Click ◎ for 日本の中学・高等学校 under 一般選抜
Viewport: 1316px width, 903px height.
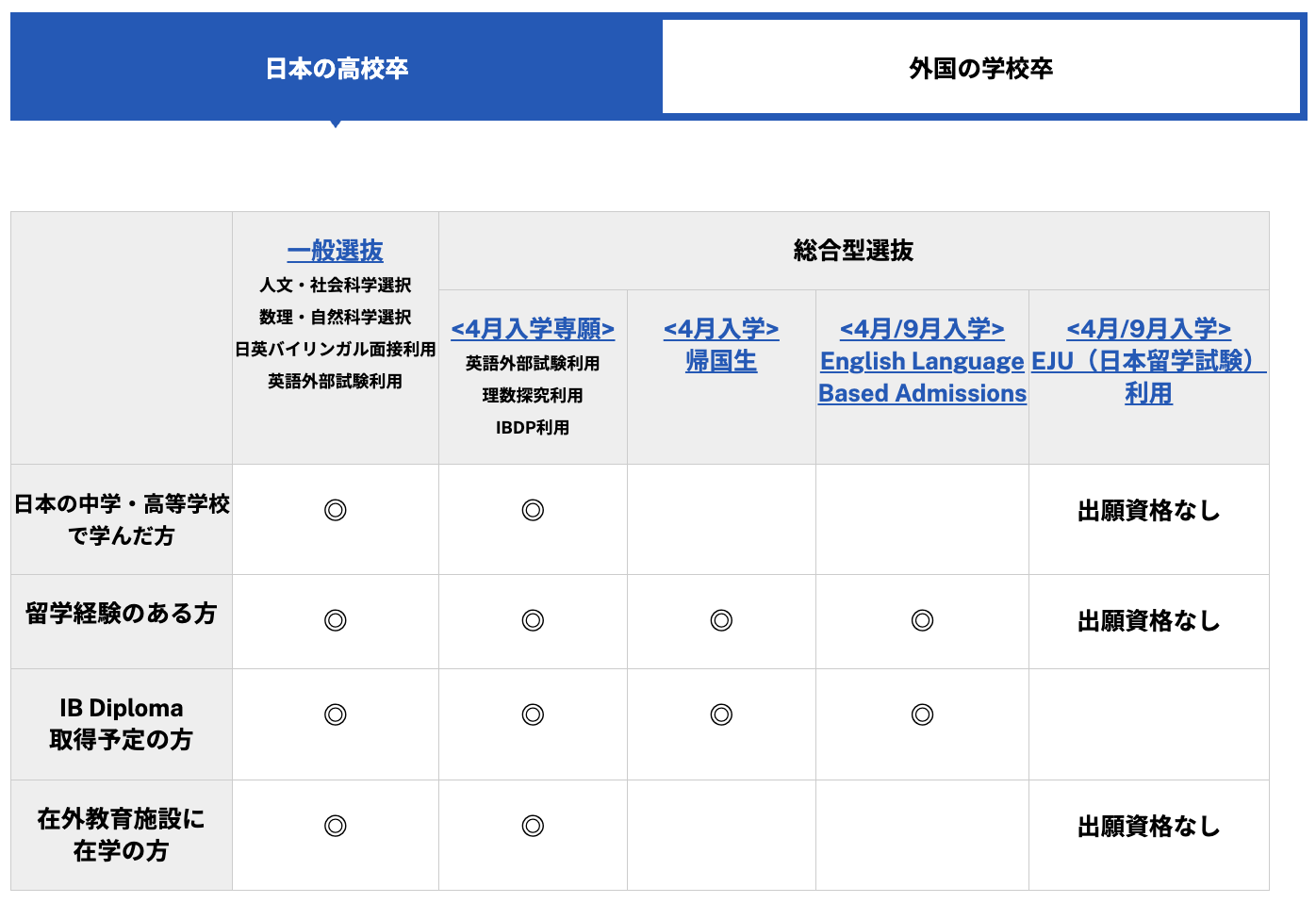coord(336,510)
